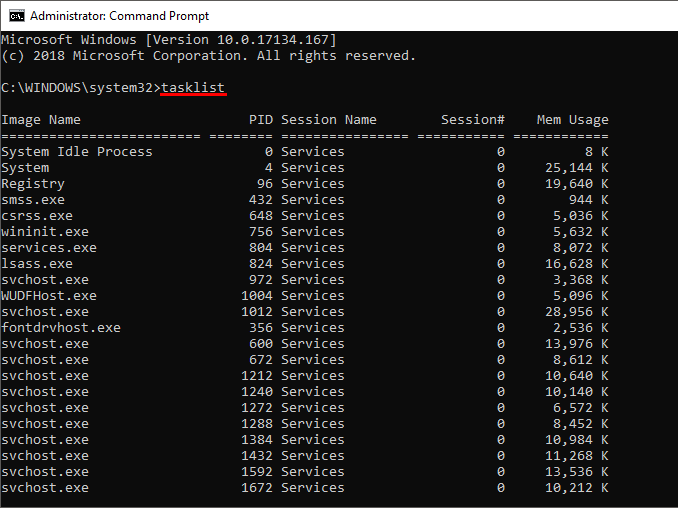Click memory usage 10,212 K
Image resolution: width=678 pixels, height=508 pixels.
[x=577, y=488]
